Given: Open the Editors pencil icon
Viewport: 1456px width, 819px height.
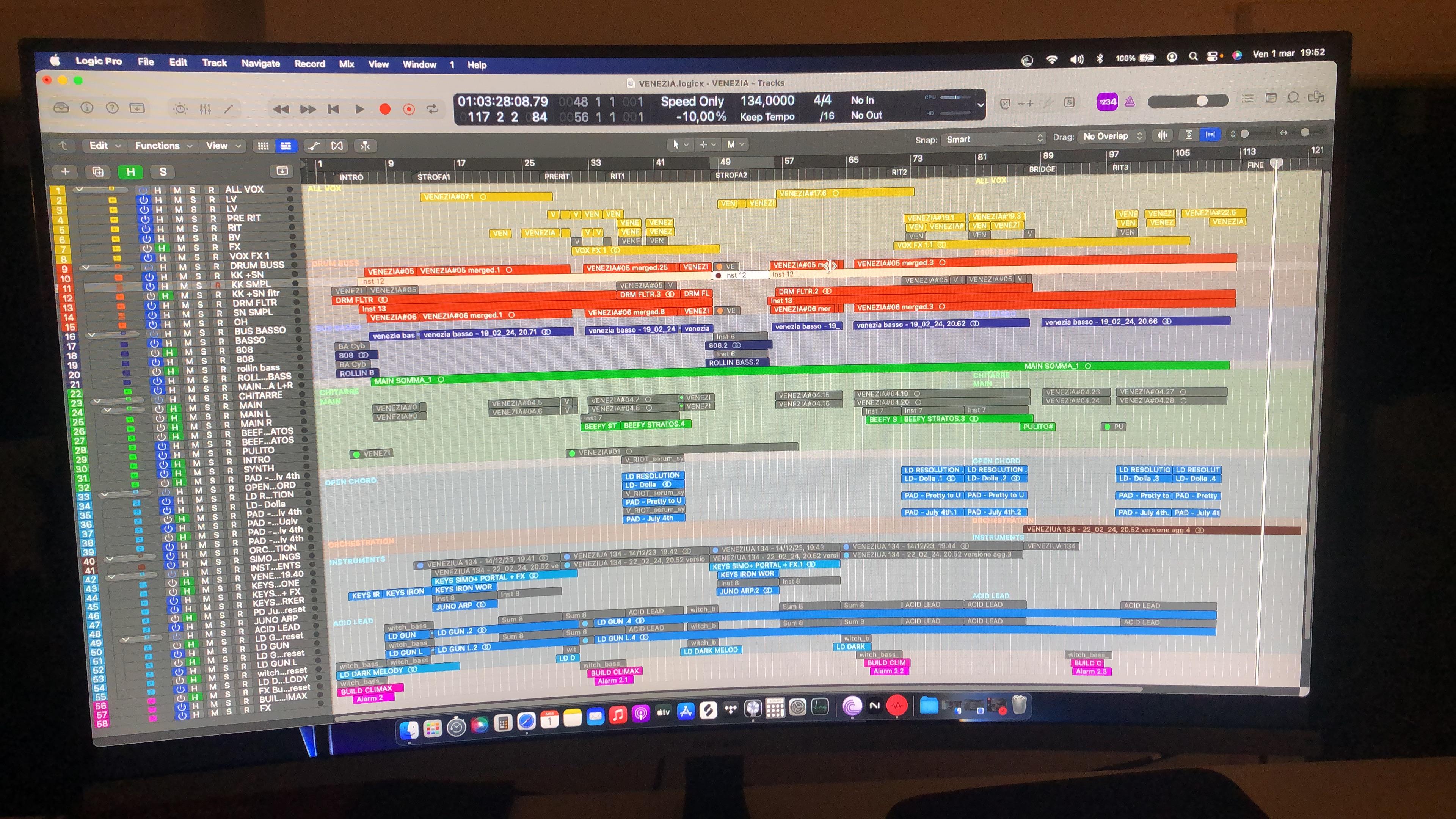Looking at the screenshot, I should tap(228, 108).
